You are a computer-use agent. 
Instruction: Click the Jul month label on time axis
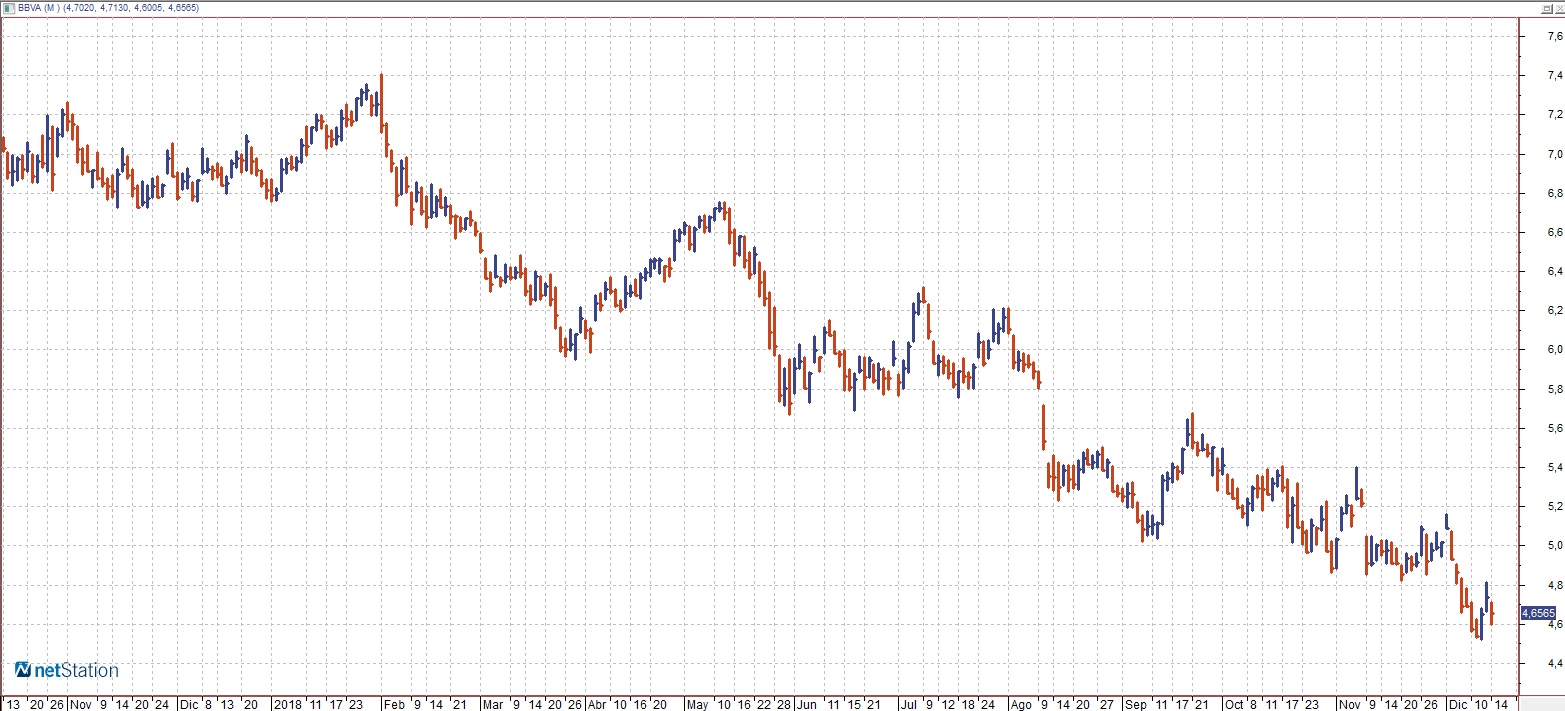tap(908, 704)
